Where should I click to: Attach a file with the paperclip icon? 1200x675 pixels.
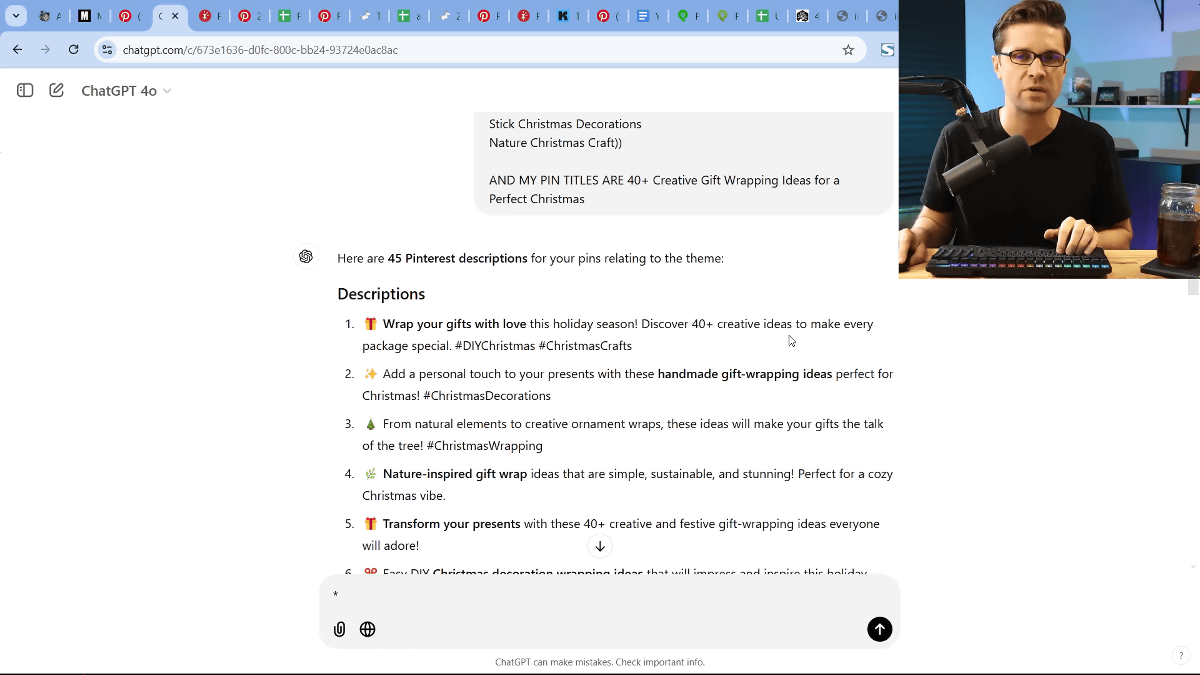(340, 629)
